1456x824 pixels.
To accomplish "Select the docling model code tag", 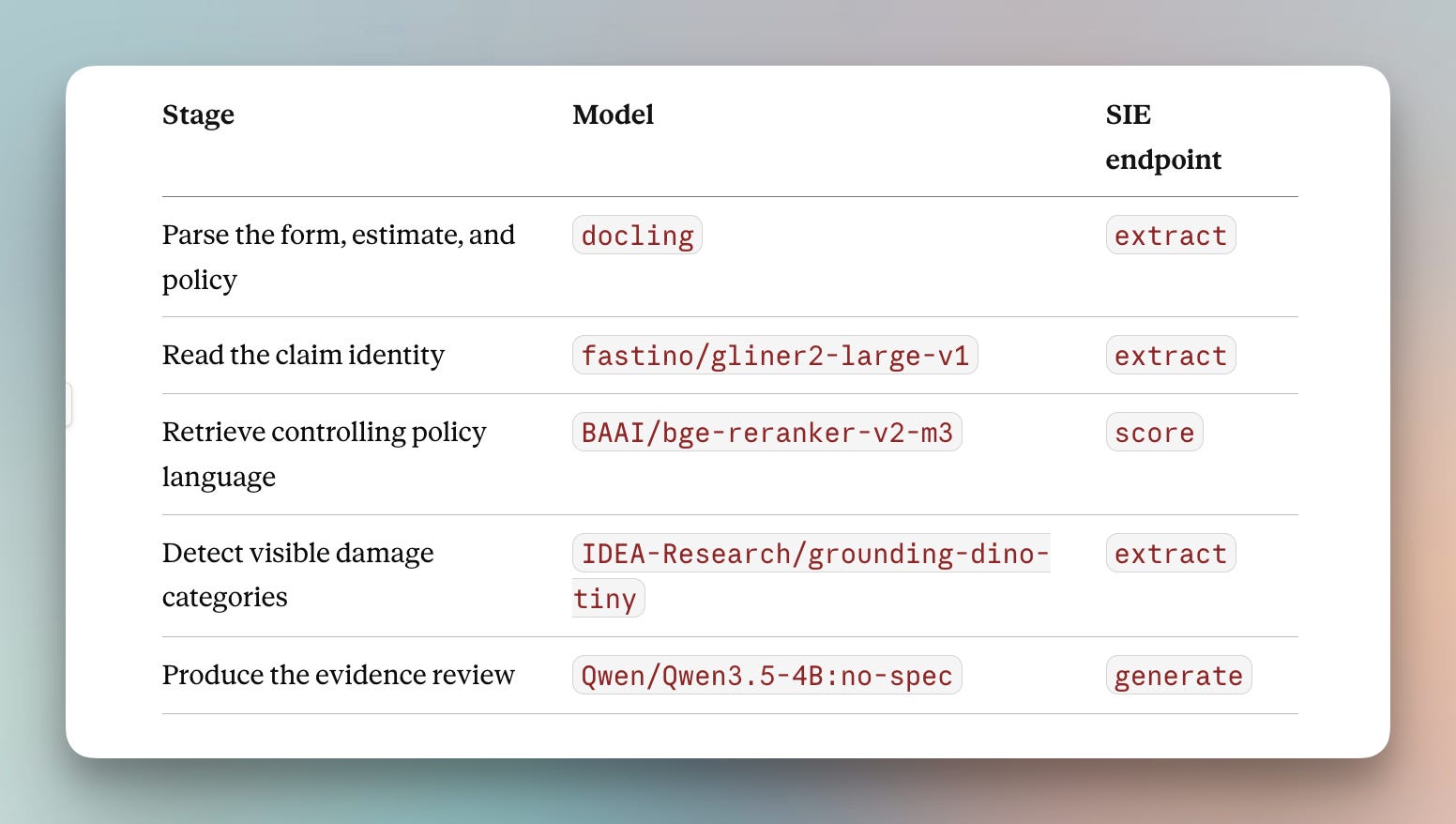I will coord(637,235).
